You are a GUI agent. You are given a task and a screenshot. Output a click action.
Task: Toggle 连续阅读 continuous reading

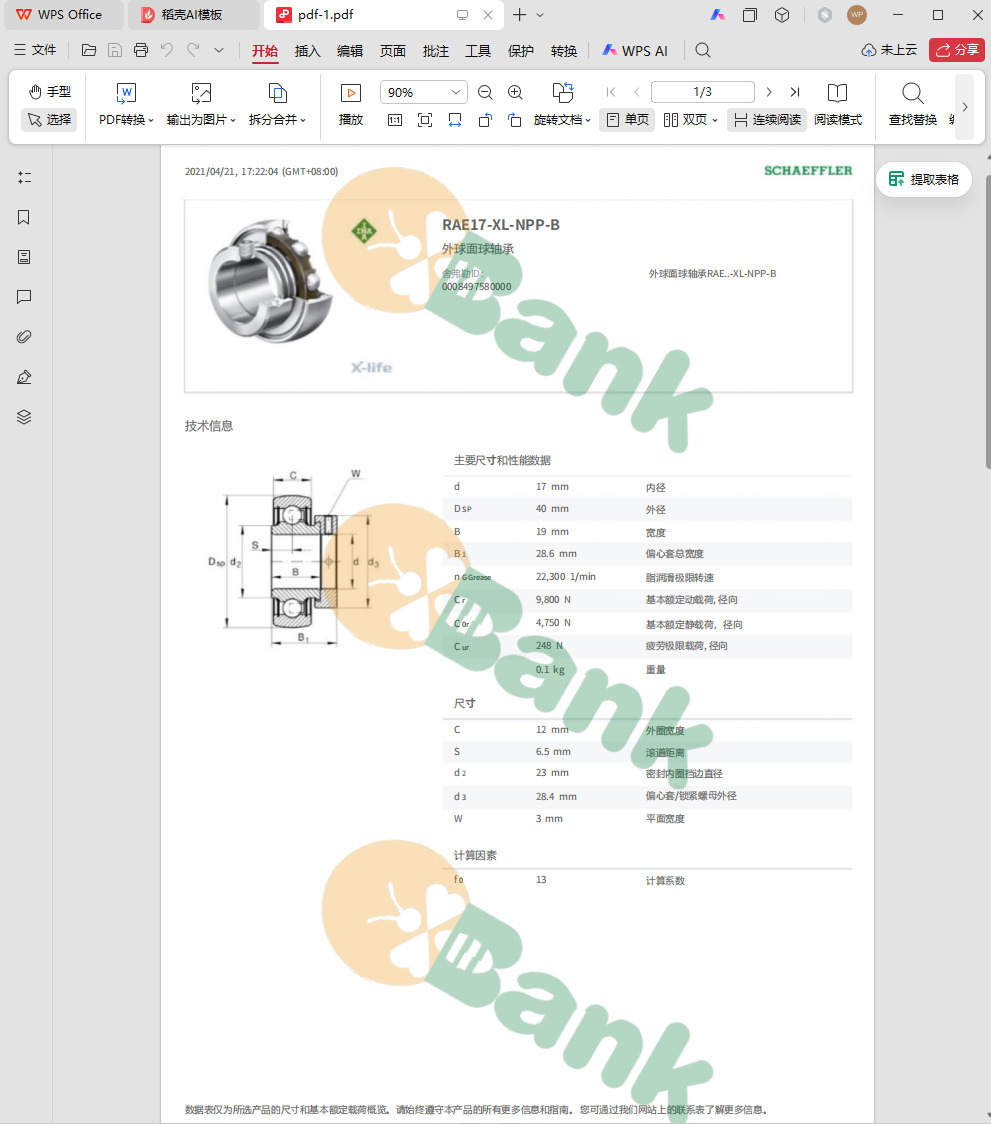coord(767,120)
